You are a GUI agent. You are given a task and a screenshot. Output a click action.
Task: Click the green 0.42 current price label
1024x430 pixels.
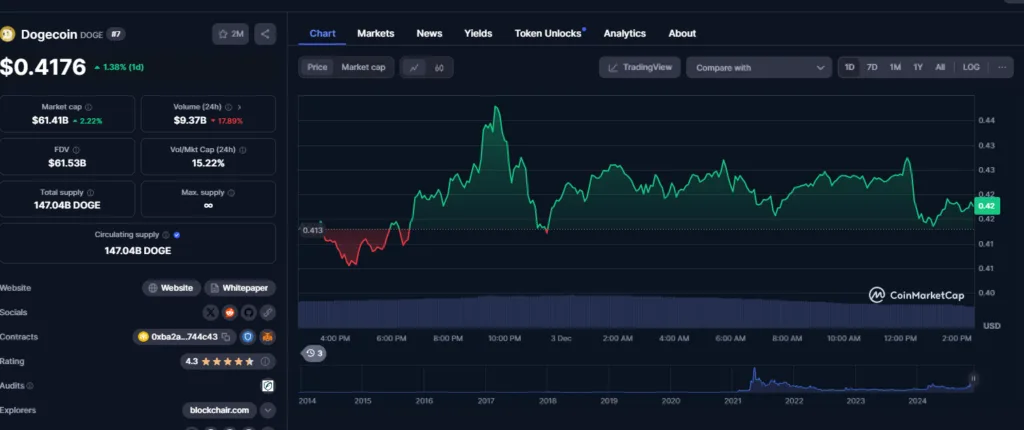tap(987, 206)
